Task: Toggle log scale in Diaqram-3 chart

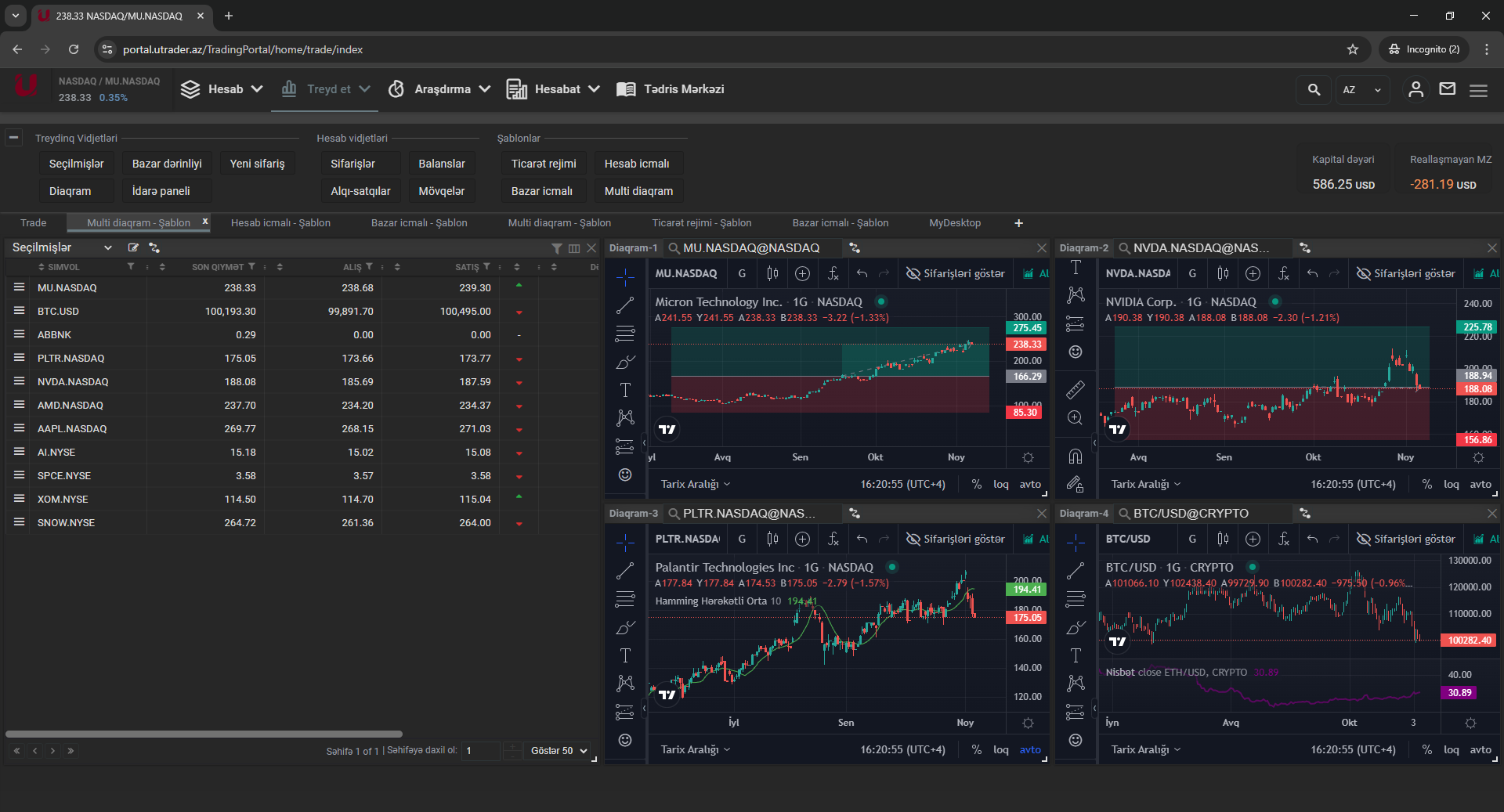Action: (1000, 749)
